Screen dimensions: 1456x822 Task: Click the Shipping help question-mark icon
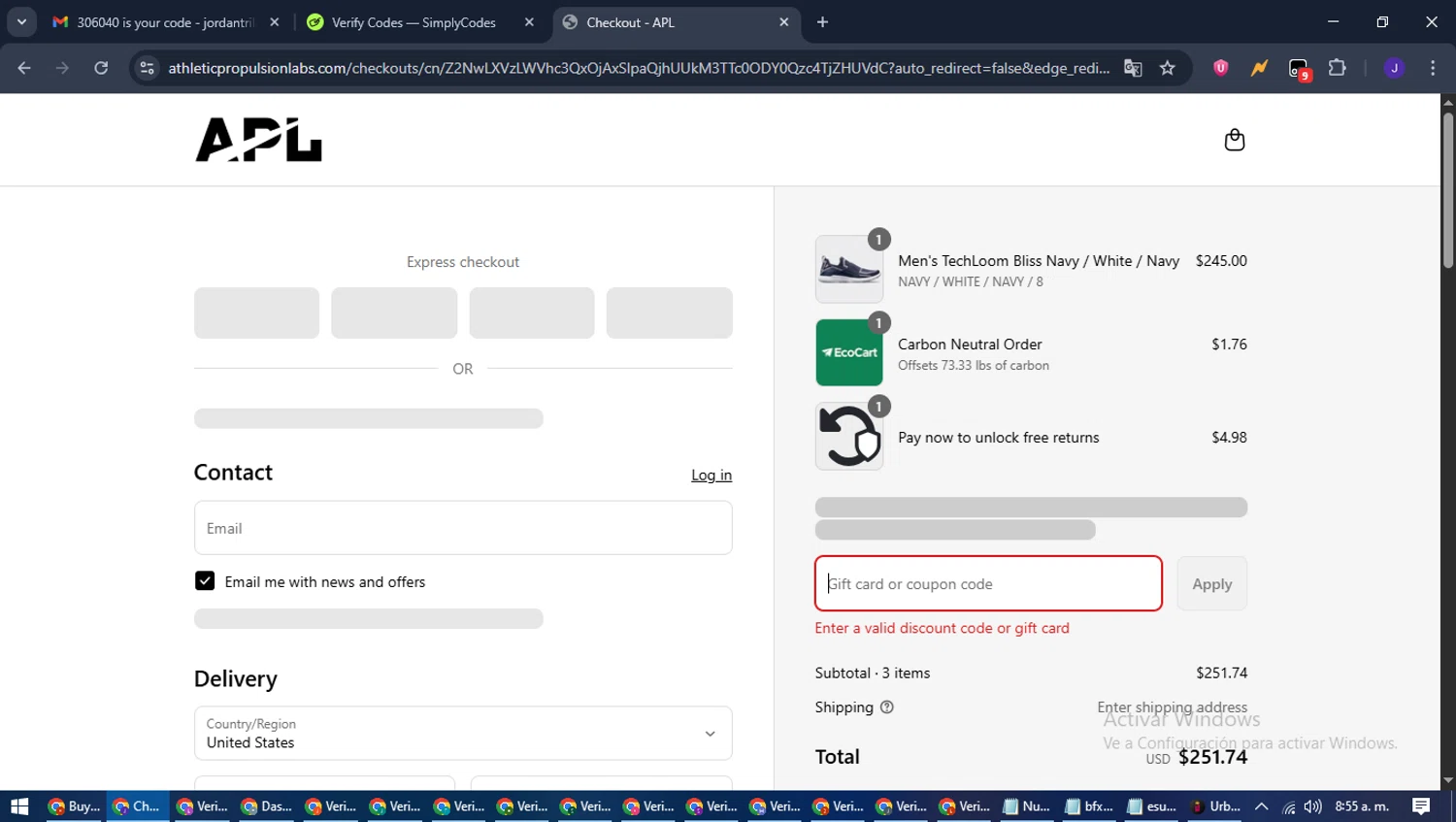(x=886, y=707)
